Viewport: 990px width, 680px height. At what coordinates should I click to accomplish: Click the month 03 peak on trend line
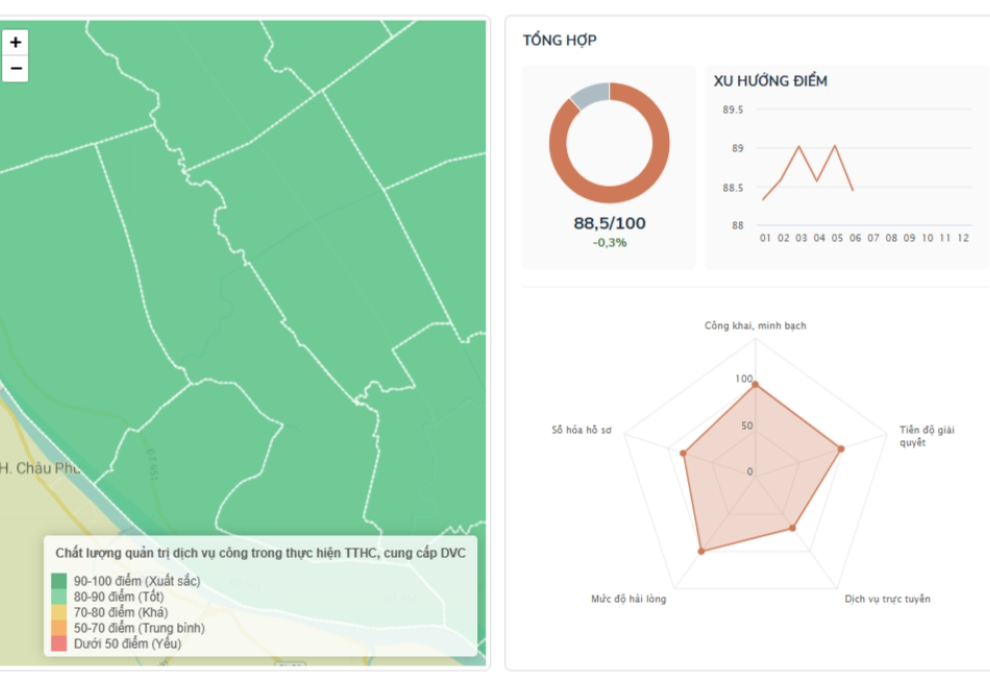pyautogui.click(x=799, y=147)
